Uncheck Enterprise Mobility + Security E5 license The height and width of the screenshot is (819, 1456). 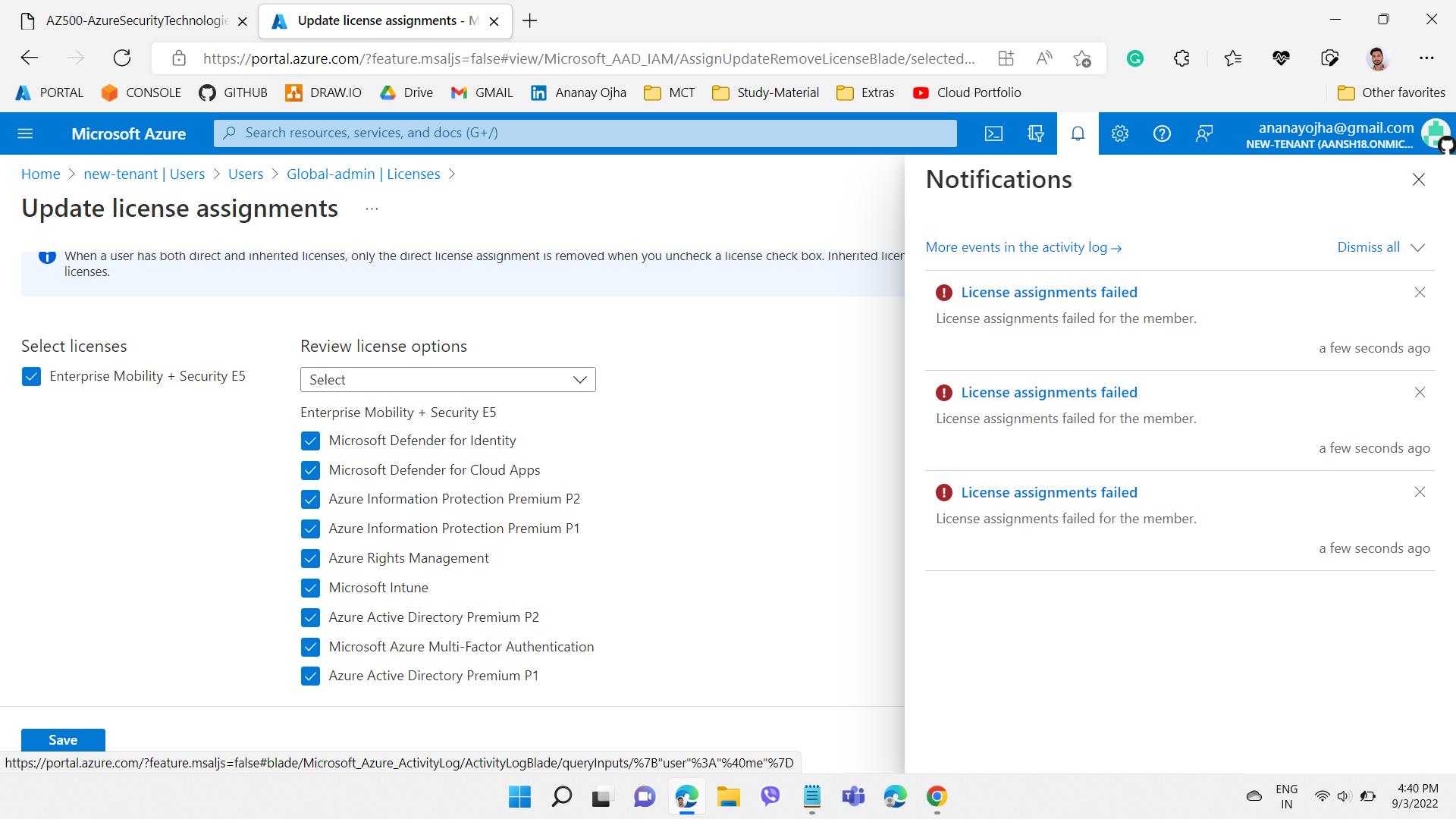[31, 377]
